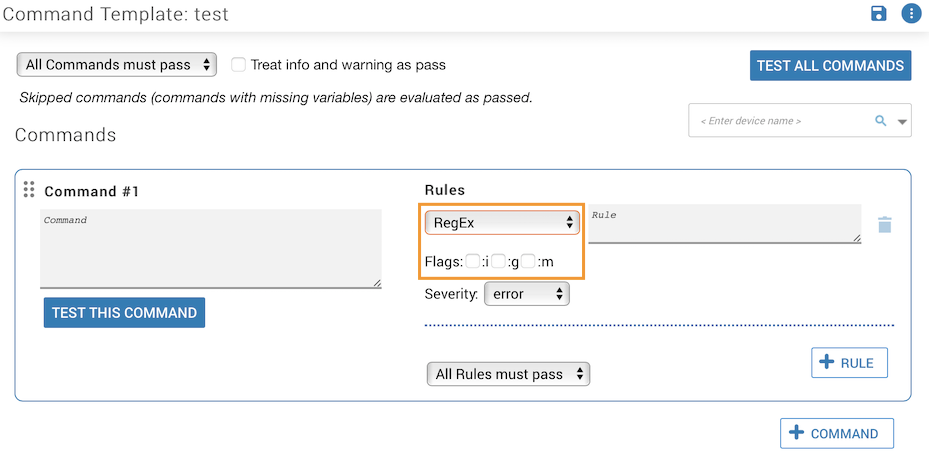Viewport: 929px width, 461px height.
Task: Open the All Rules must pass dropdown
Action: (508, 374)
